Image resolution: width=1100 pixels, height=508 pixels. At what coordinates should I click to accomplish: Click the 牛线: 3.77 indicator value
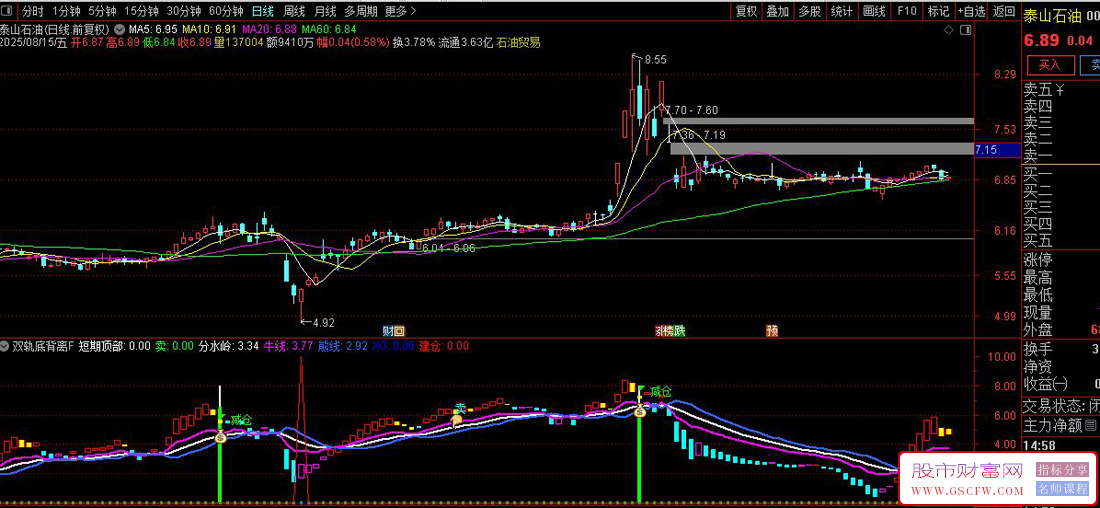(288, 346)
